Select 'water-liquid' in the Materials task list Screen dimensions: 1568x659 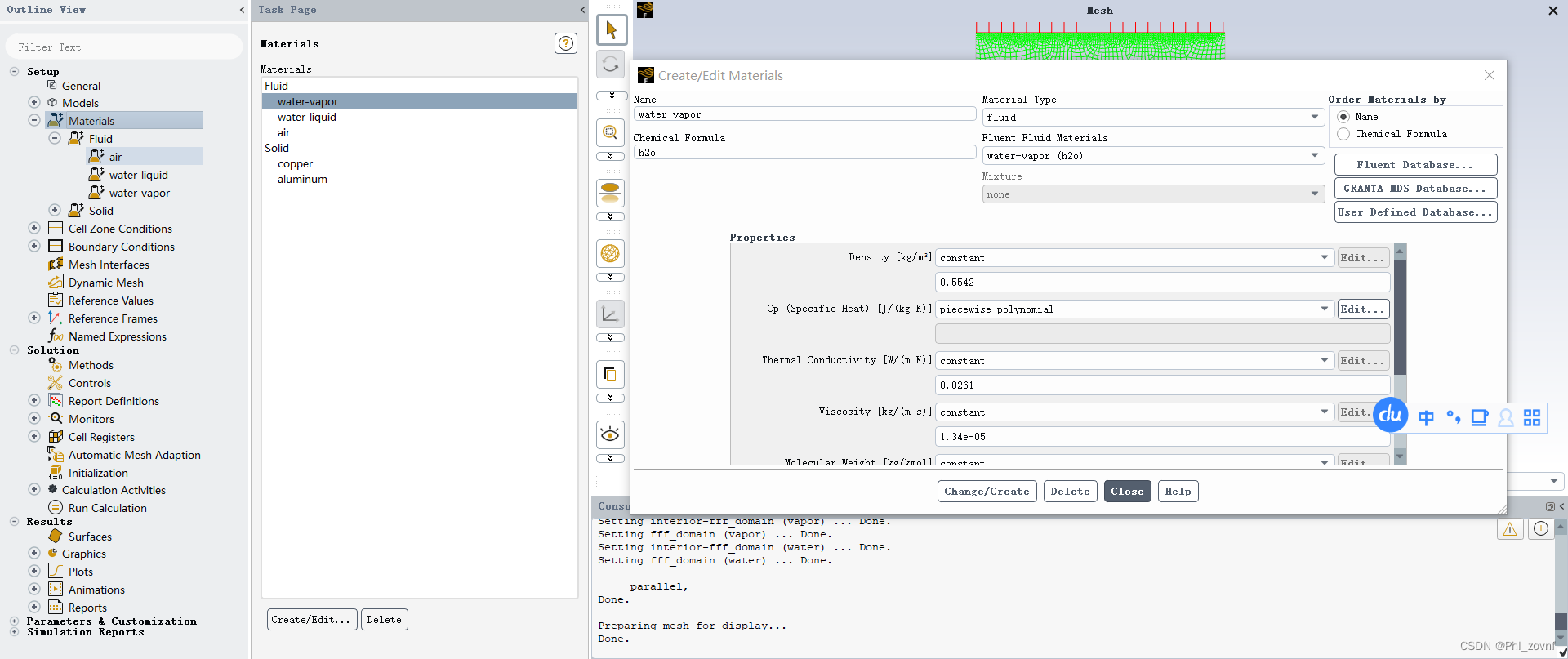(x=307, y=117)
